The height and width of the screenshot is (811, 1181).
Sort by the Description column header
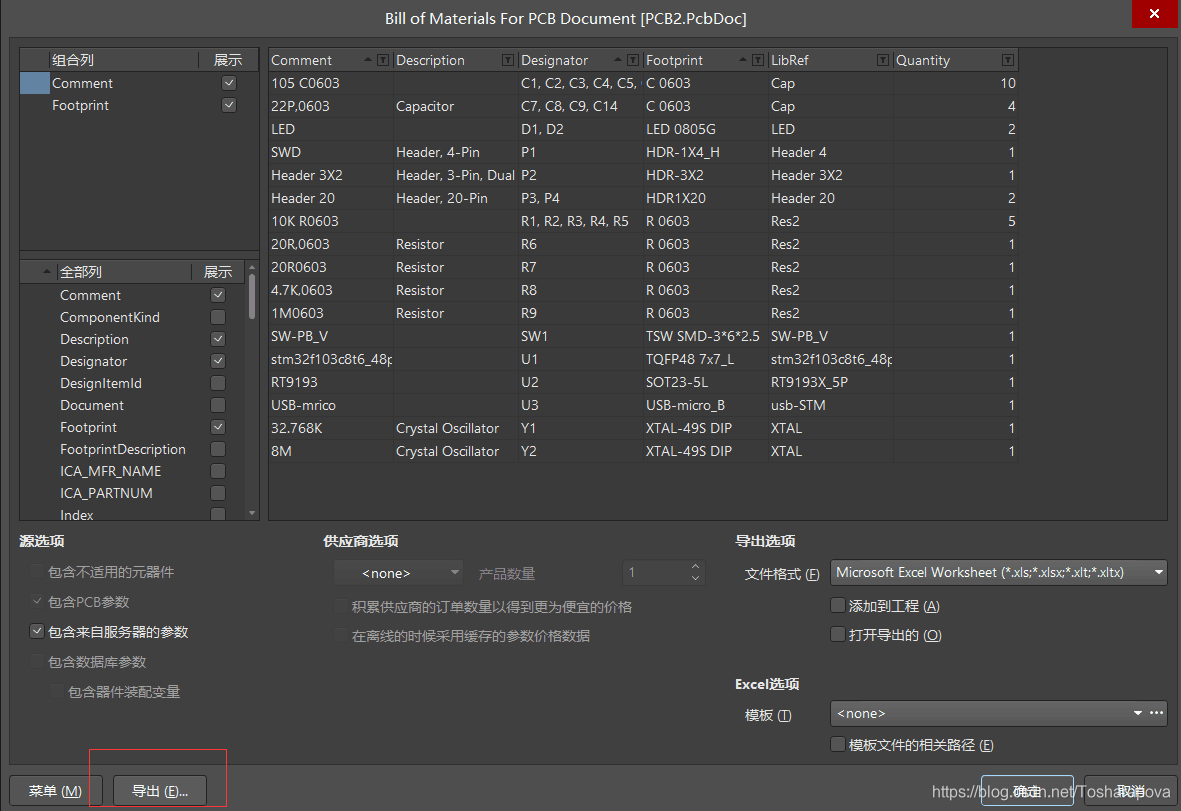click(x=430, y=60)
